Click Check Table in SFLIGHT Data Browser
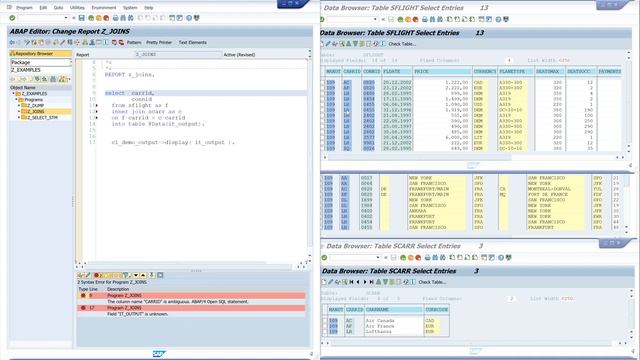 click(x=402, y=44)
